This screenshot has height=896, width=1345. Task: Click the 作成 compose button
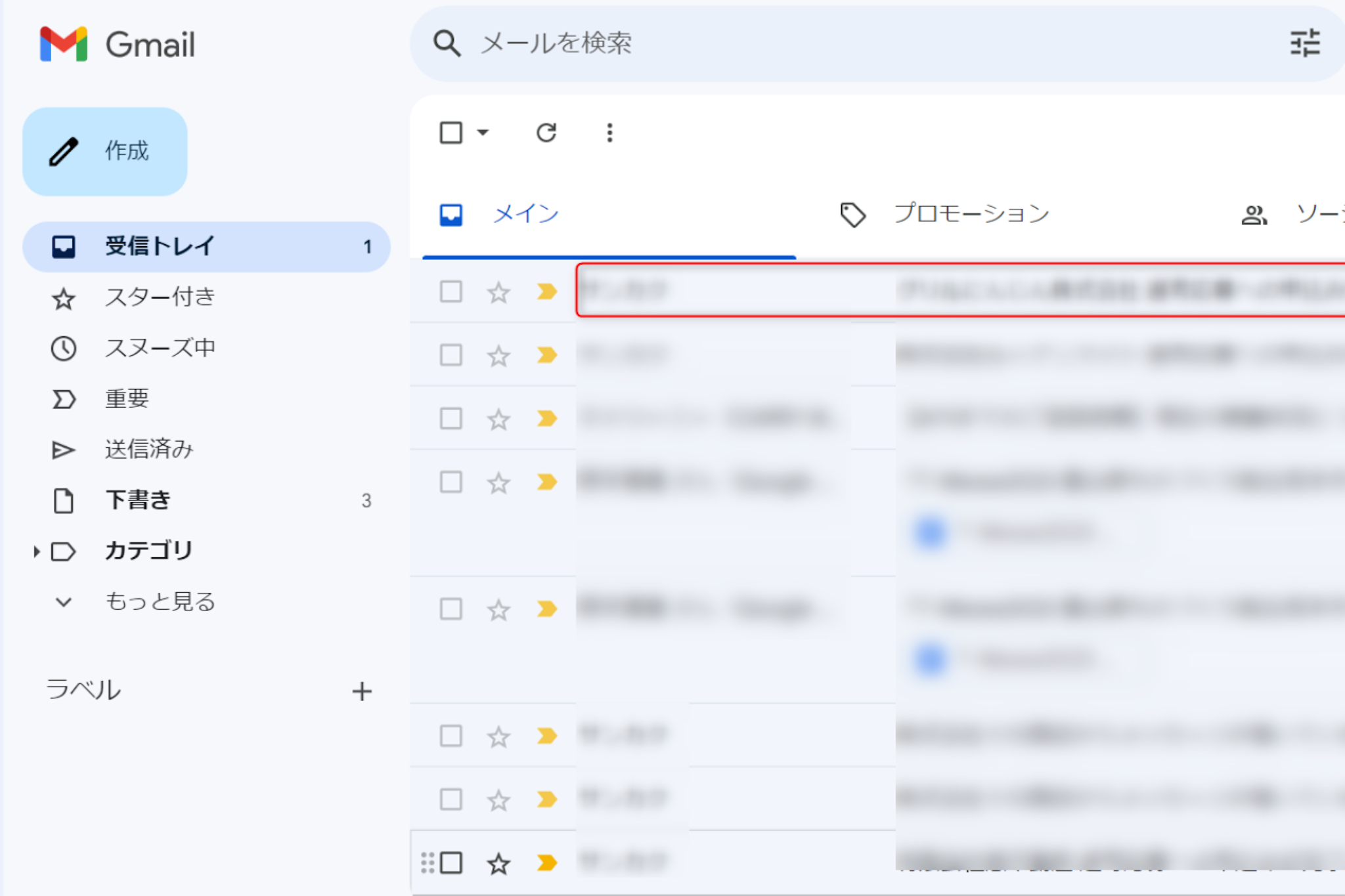click(105, 152)
